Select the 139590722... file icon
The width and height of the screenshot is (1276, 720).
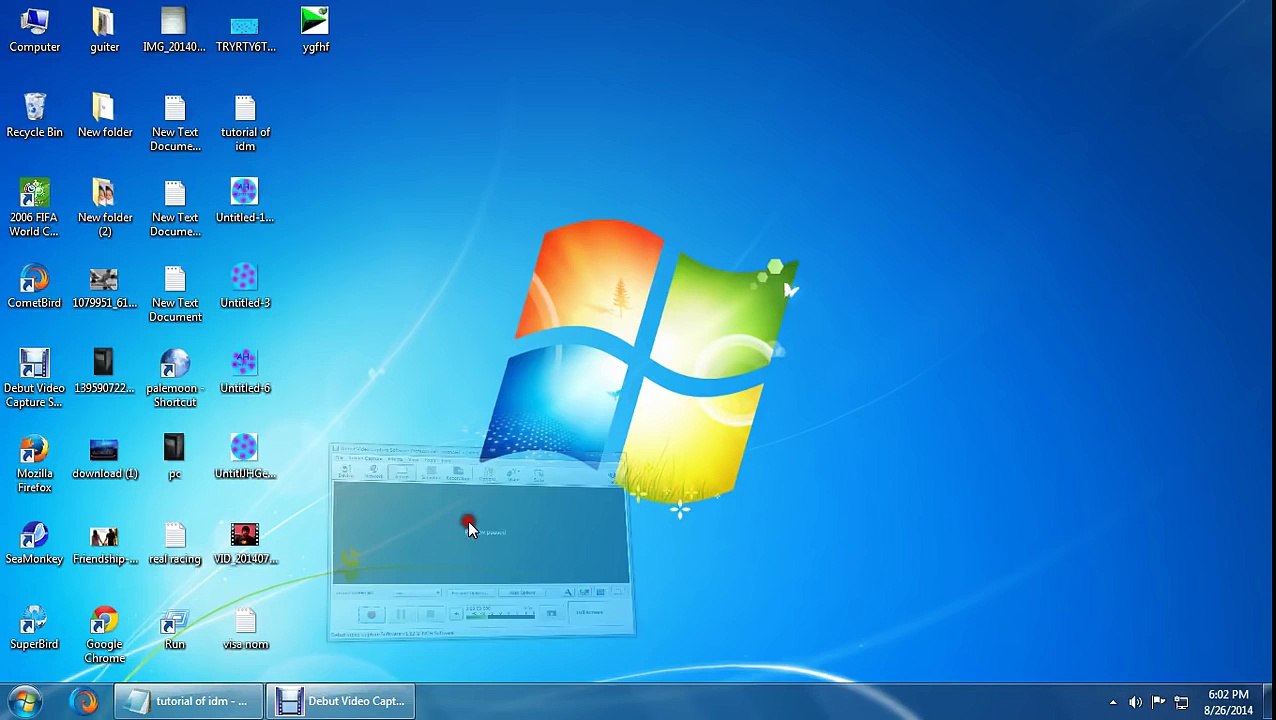coord(104,371)
